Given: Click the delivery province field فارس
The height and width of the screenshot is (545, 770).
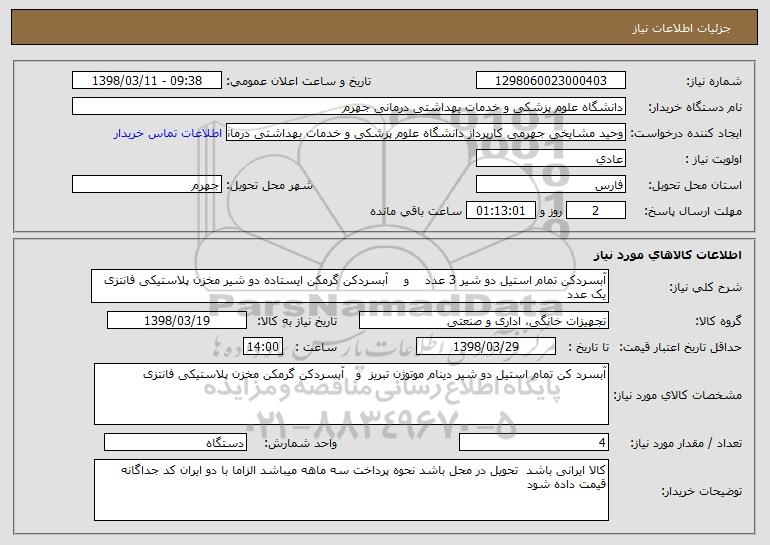Looking at the screenshot, I should (550, 185).
